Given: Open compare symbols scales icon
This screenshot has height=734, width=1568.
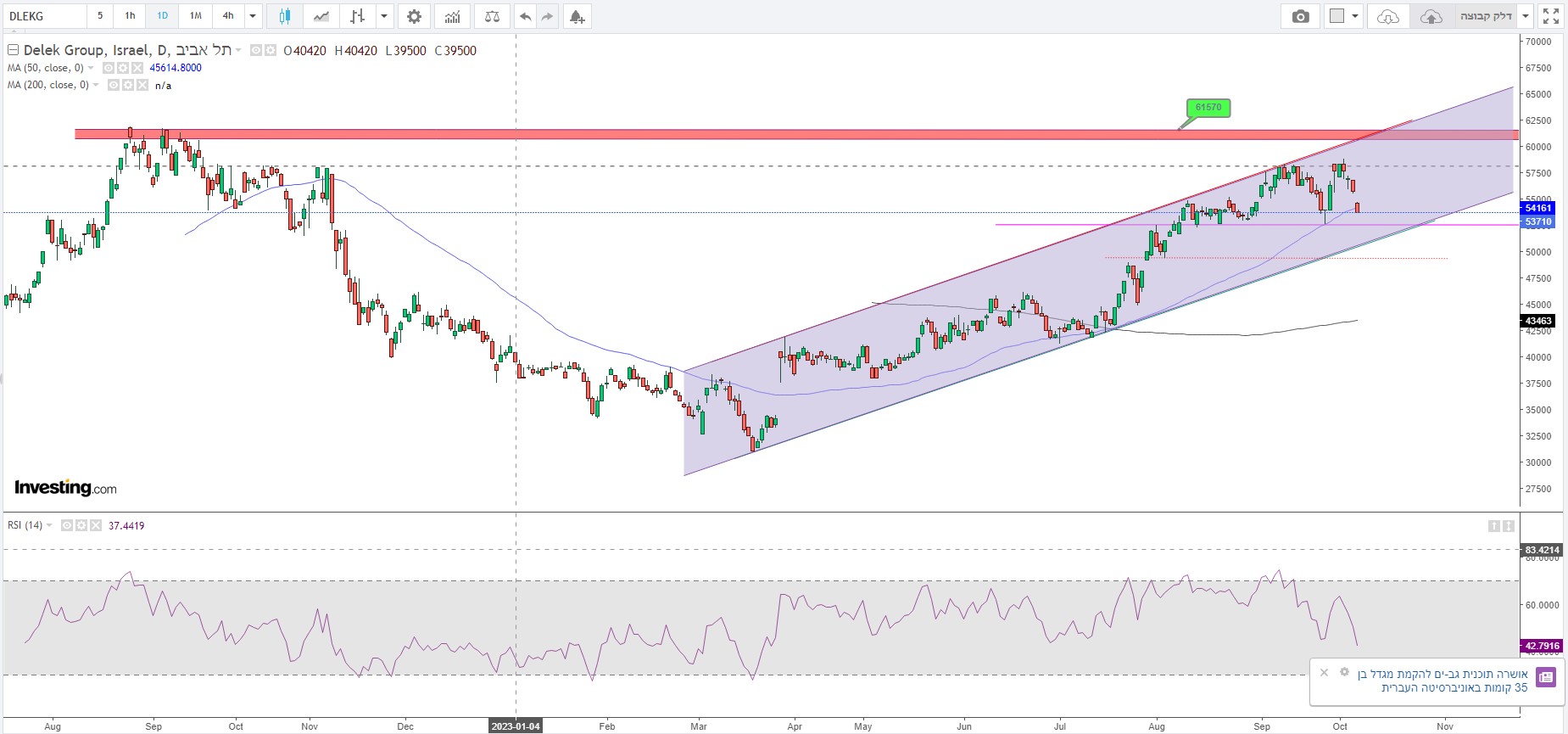Looking at the screenshot, I should coord(492,16).
